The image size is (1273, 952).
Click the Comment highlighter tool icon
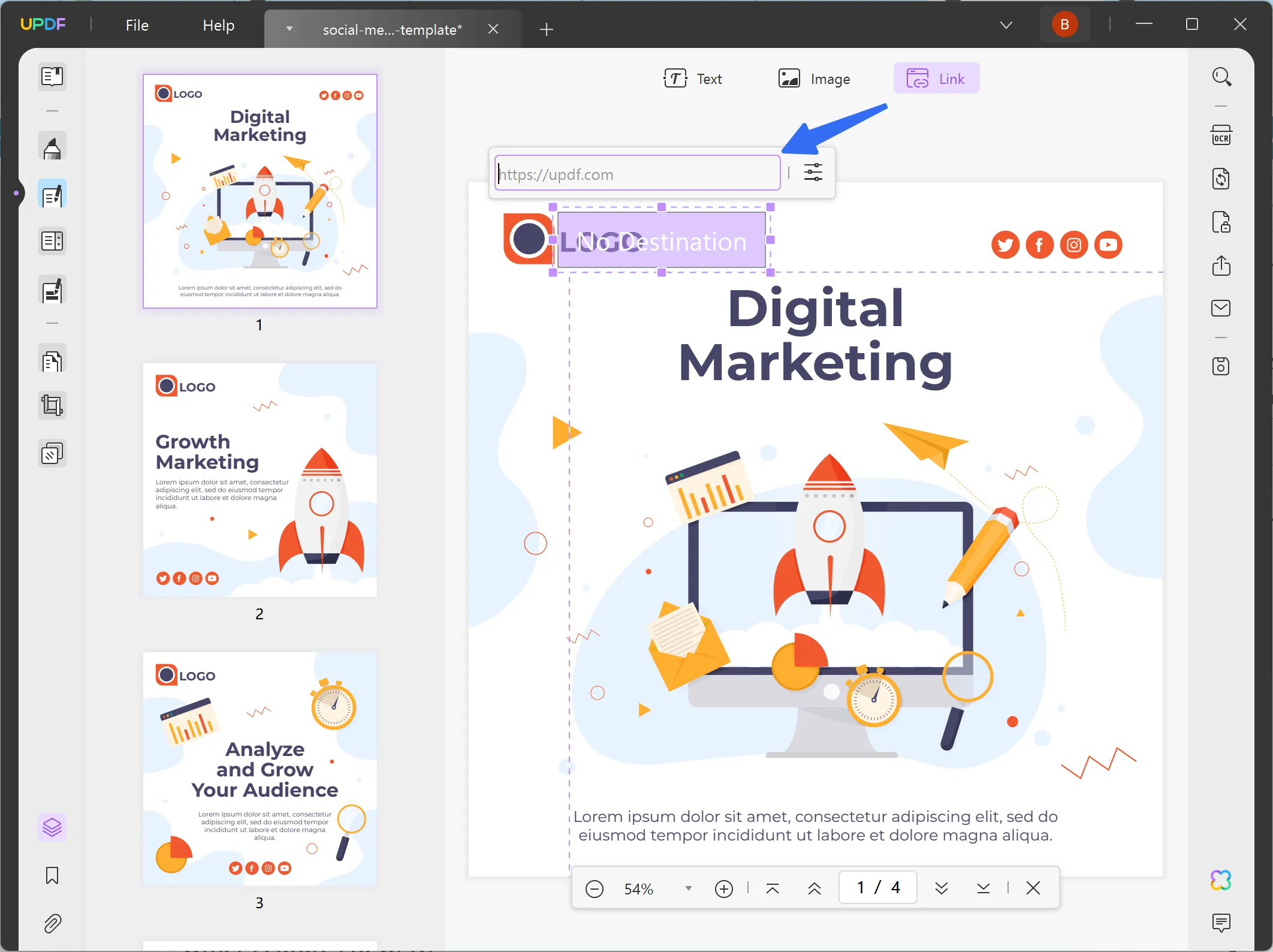pos(52,147)
